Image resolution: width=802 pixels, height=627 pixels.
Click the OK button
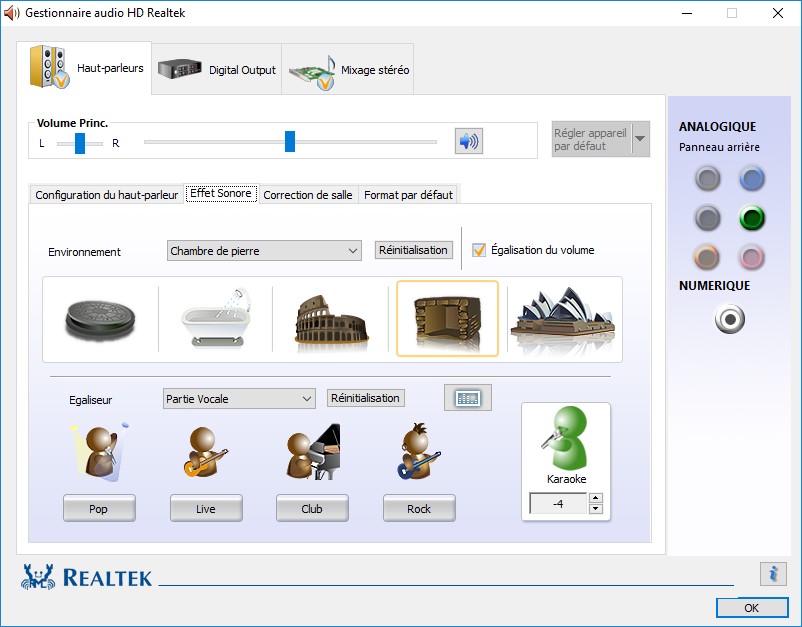click(x=751, y=607)
